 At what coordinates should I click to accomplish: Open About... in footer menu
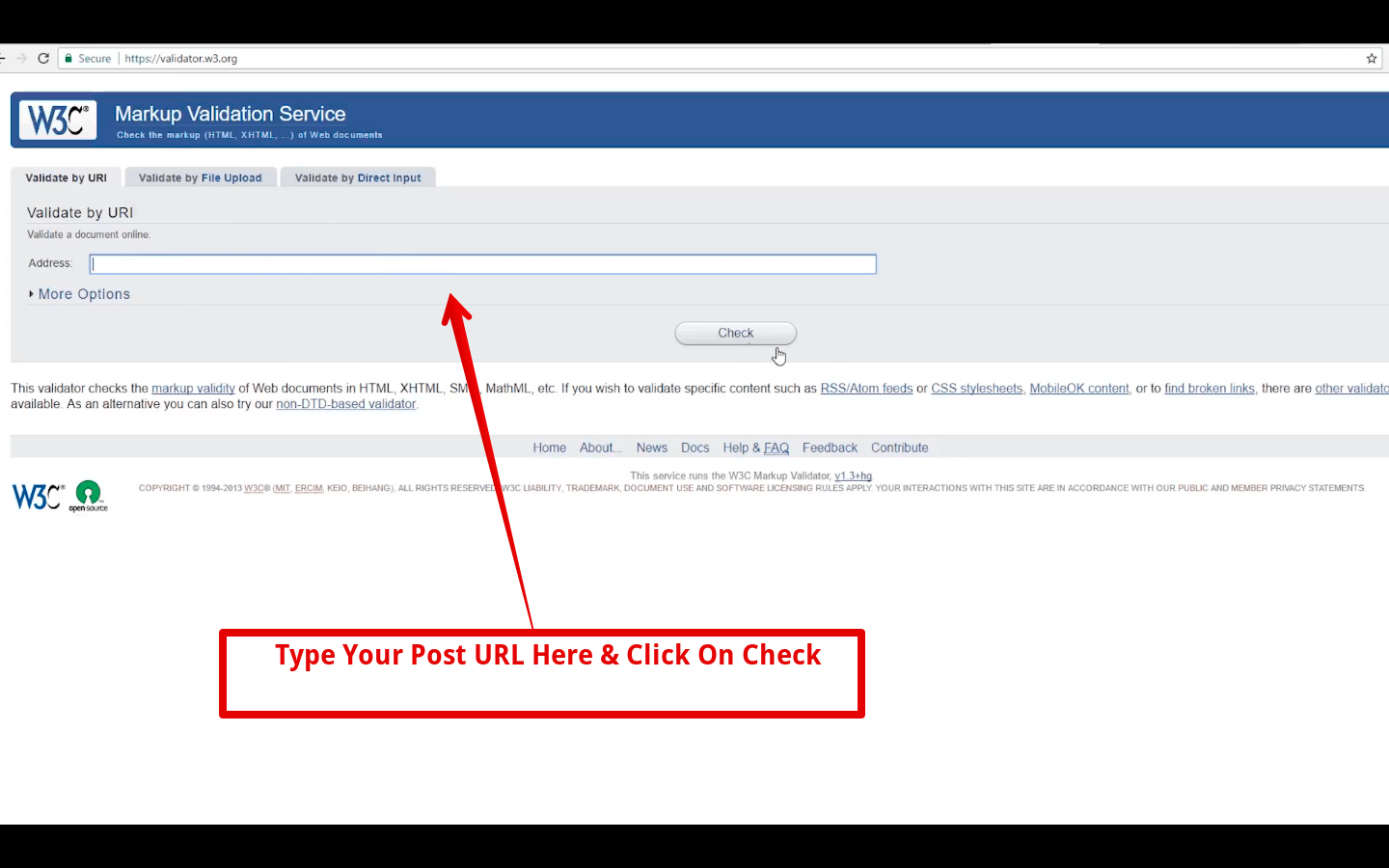coord(600,448)
